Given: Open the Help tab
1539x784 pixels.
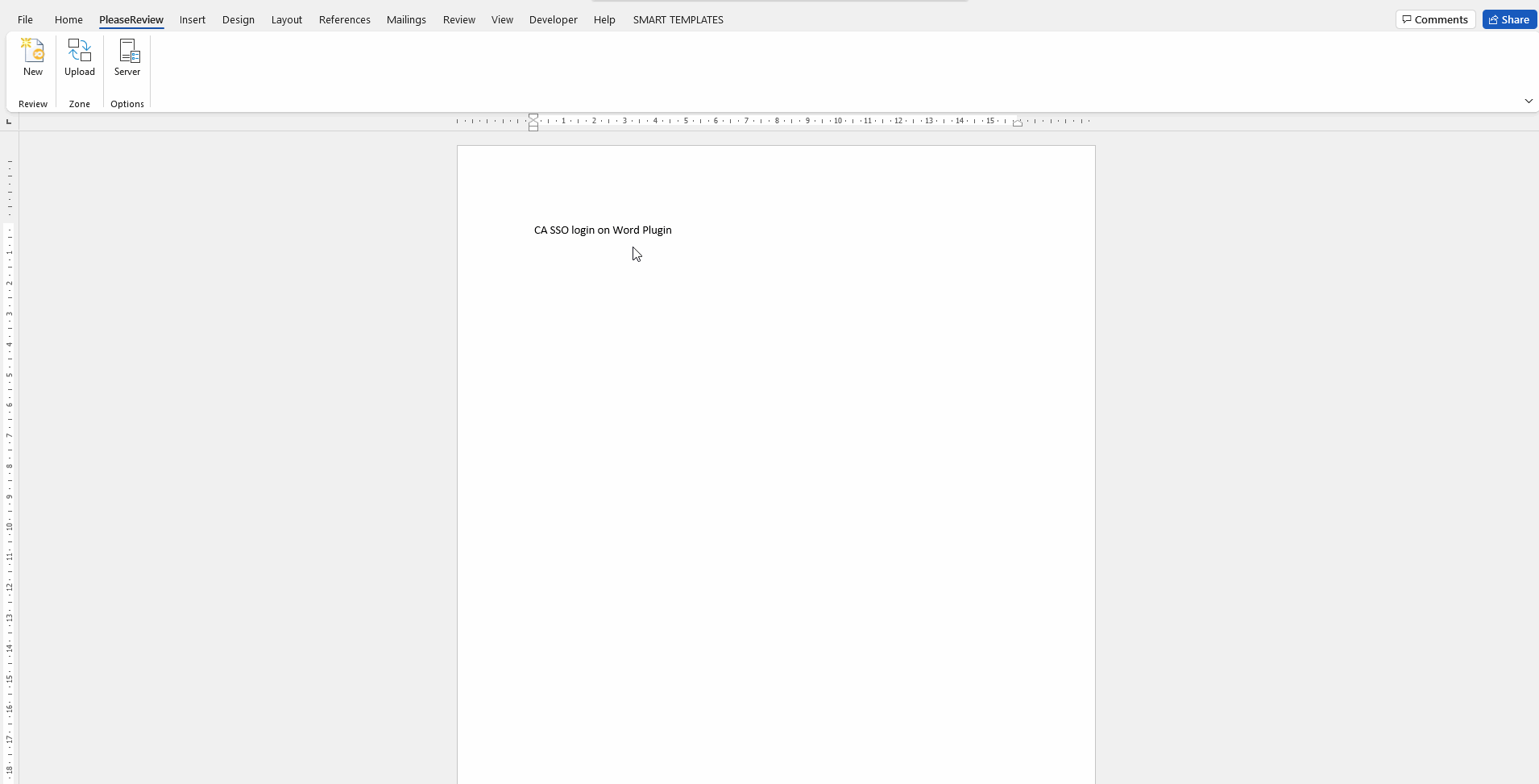Looking at the screenshot, I should coord(604,19).
